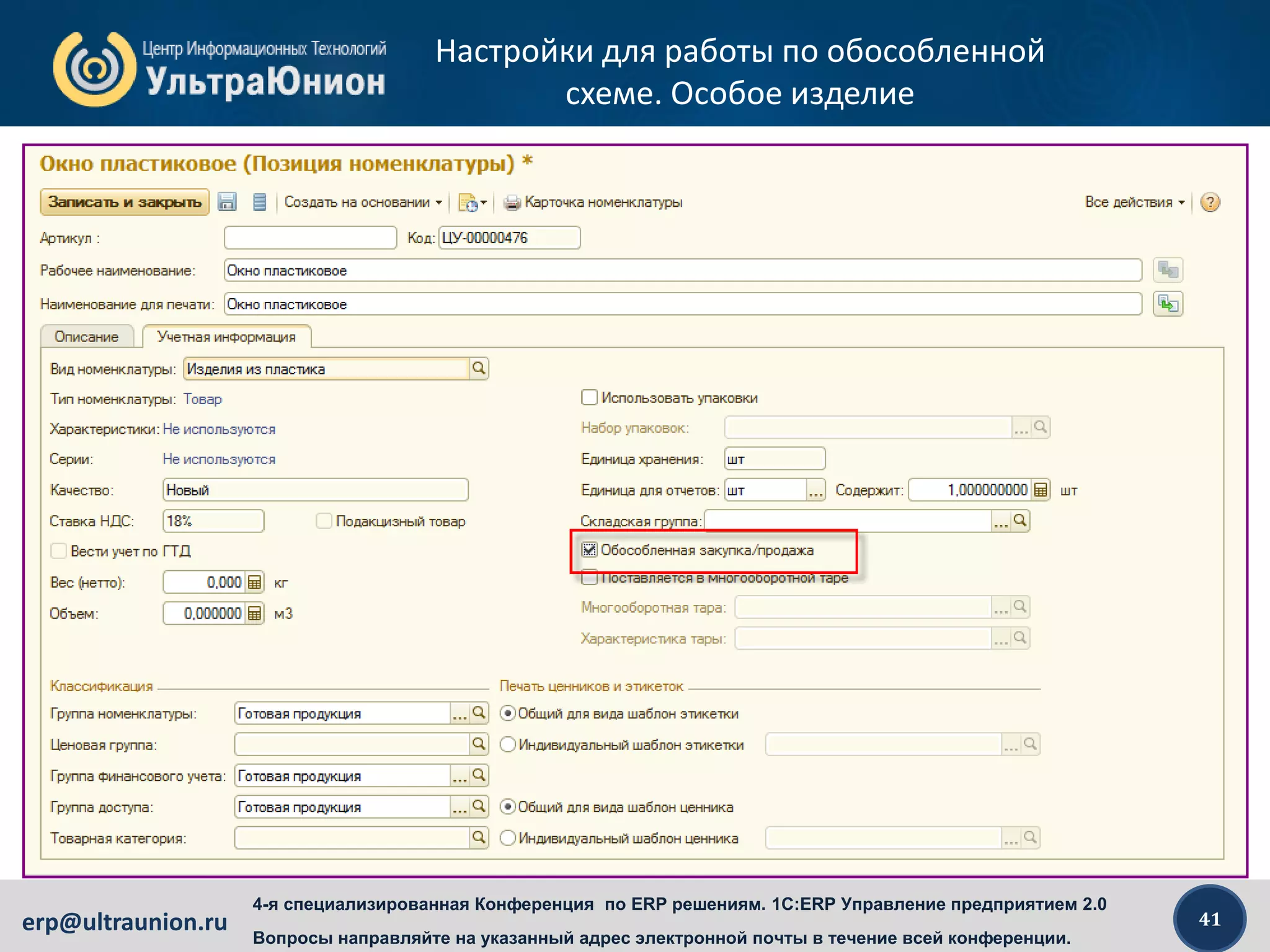Click the printer icon for Карточка номенклатуры
Image resolution: width=1270 pixels, height=952 pixels.
pos(512,203)
